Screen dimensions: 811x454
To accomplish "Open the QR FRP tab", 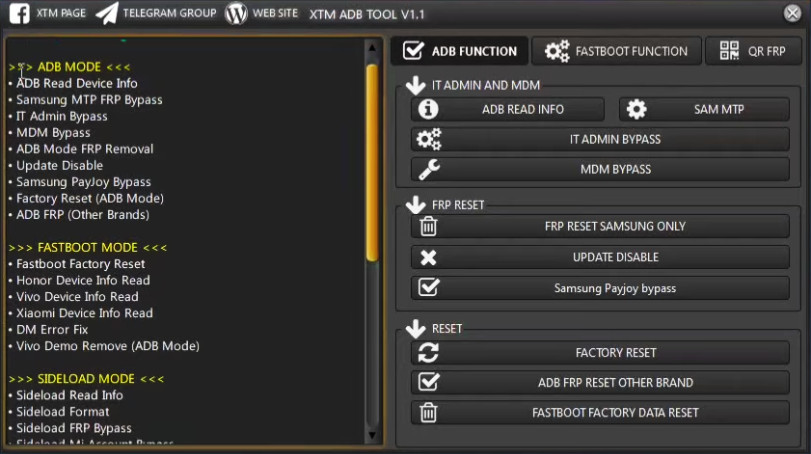I will pos(754,51).
